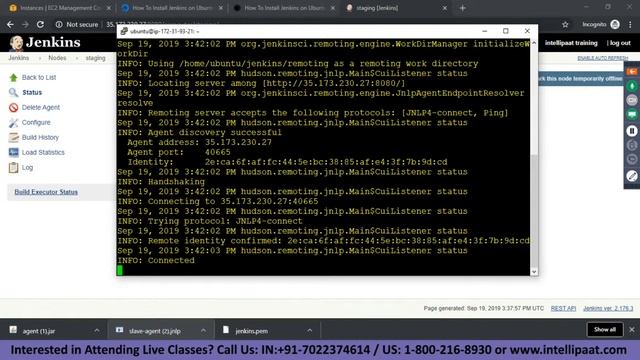Click the mark node temporarily offline button
Viewport: 640px width, 360px height.
pos(581,78)
